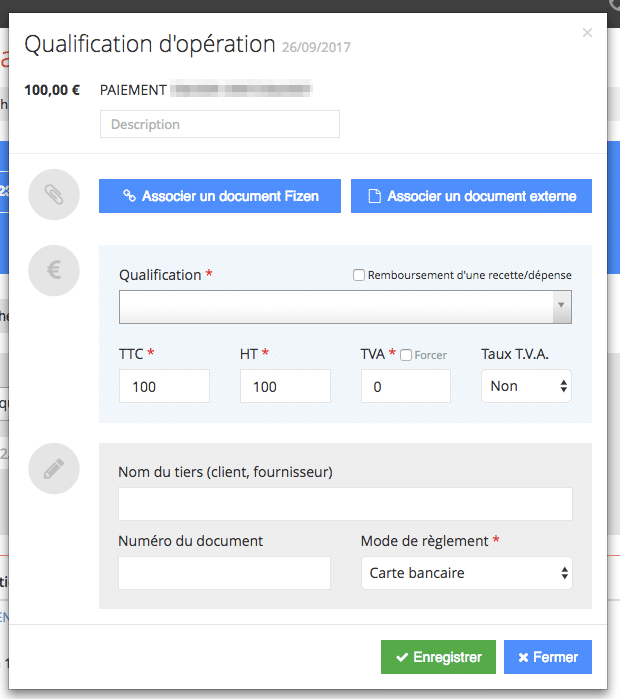Click the TTC amount field
Screen dimensions: 620x699
coord(164,386)
